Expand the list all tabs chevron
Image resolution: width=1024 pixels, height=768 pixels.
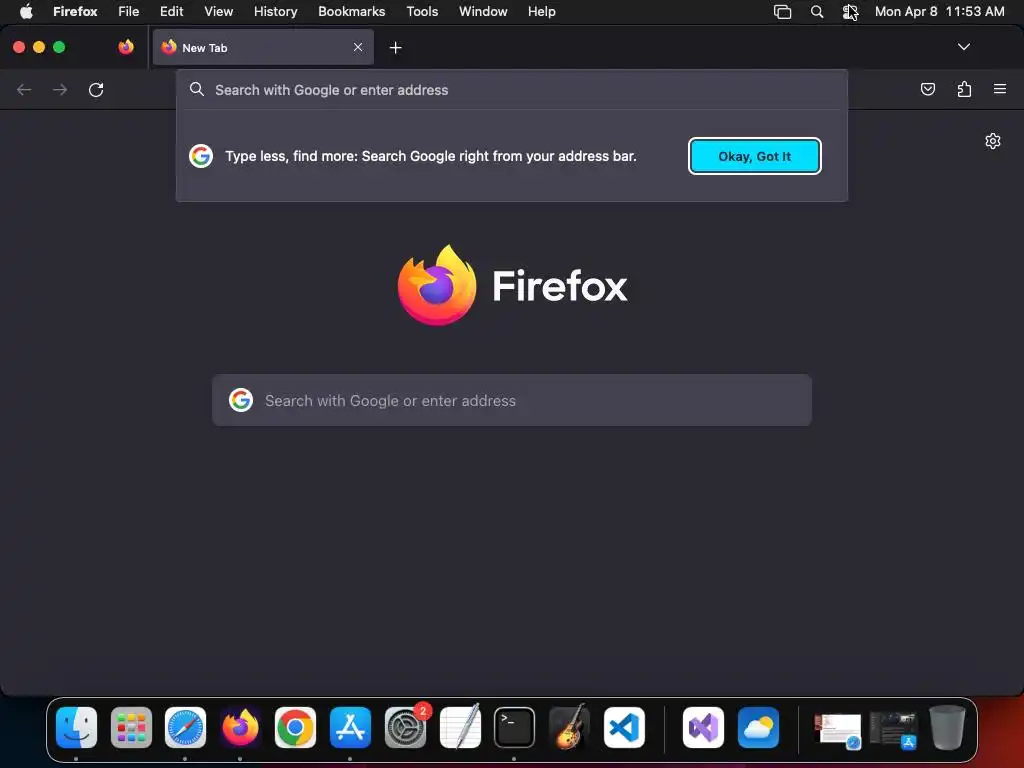coord(963,47)
